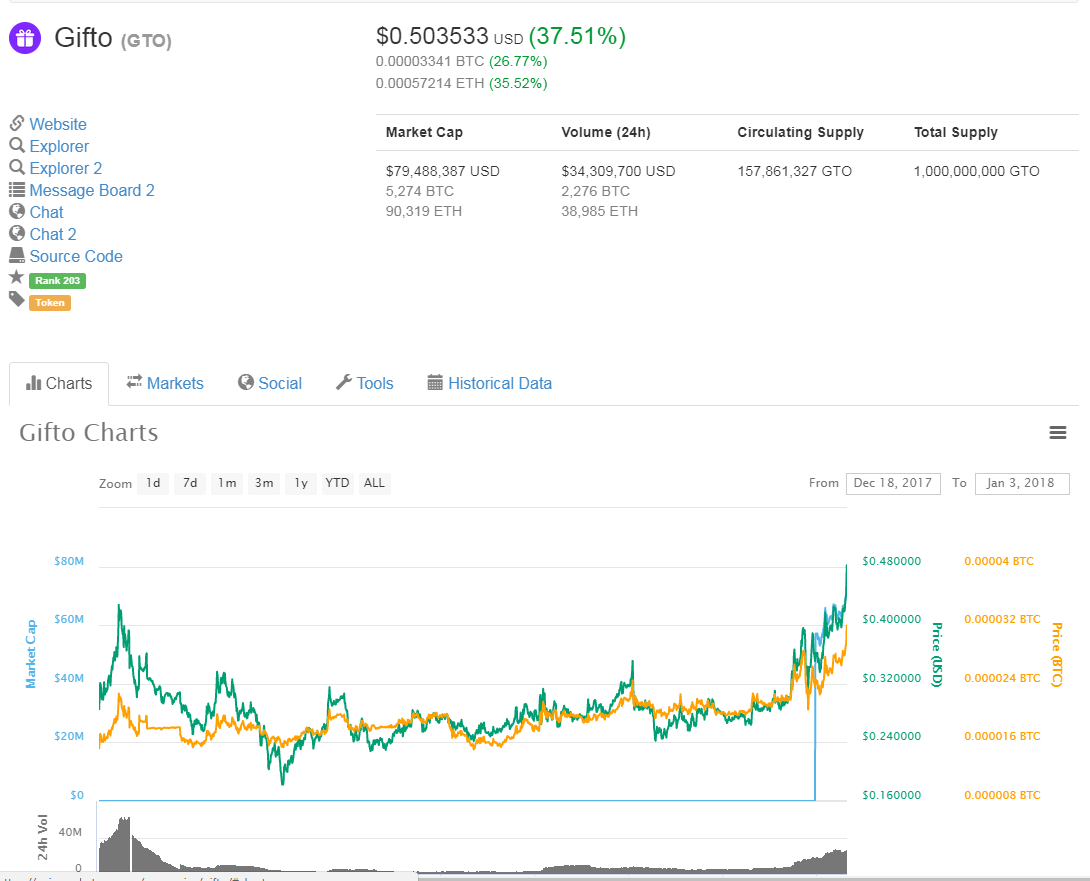This screenshot has height=881, width=1090.
Task: Click the $34,309,700 USD volume value
Action: [x=618, y=171]
